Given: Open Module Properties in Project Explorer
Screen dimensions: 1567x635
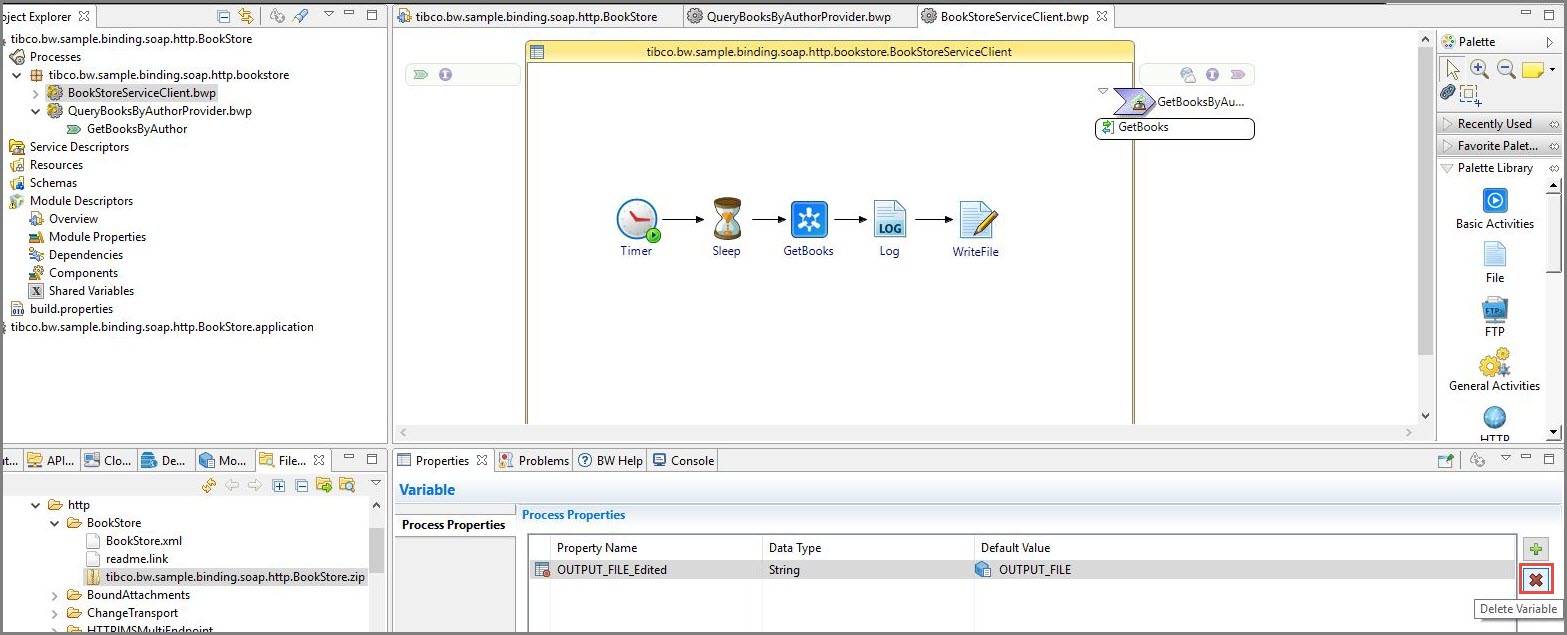Looking at the screenshot, I should (97, 237).
